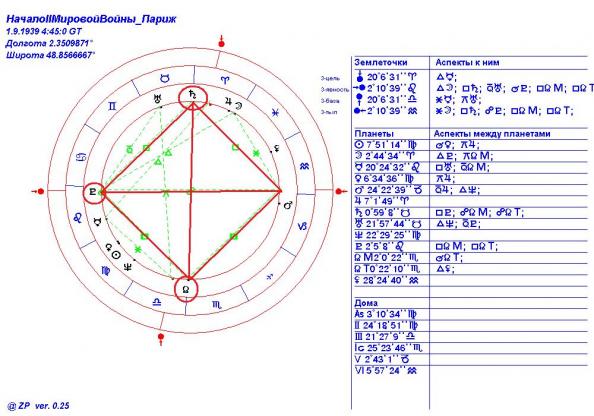This screenshot has width=594, height=416.
Task: Select the Аспекты между планетами header
Action: point(492,134)
